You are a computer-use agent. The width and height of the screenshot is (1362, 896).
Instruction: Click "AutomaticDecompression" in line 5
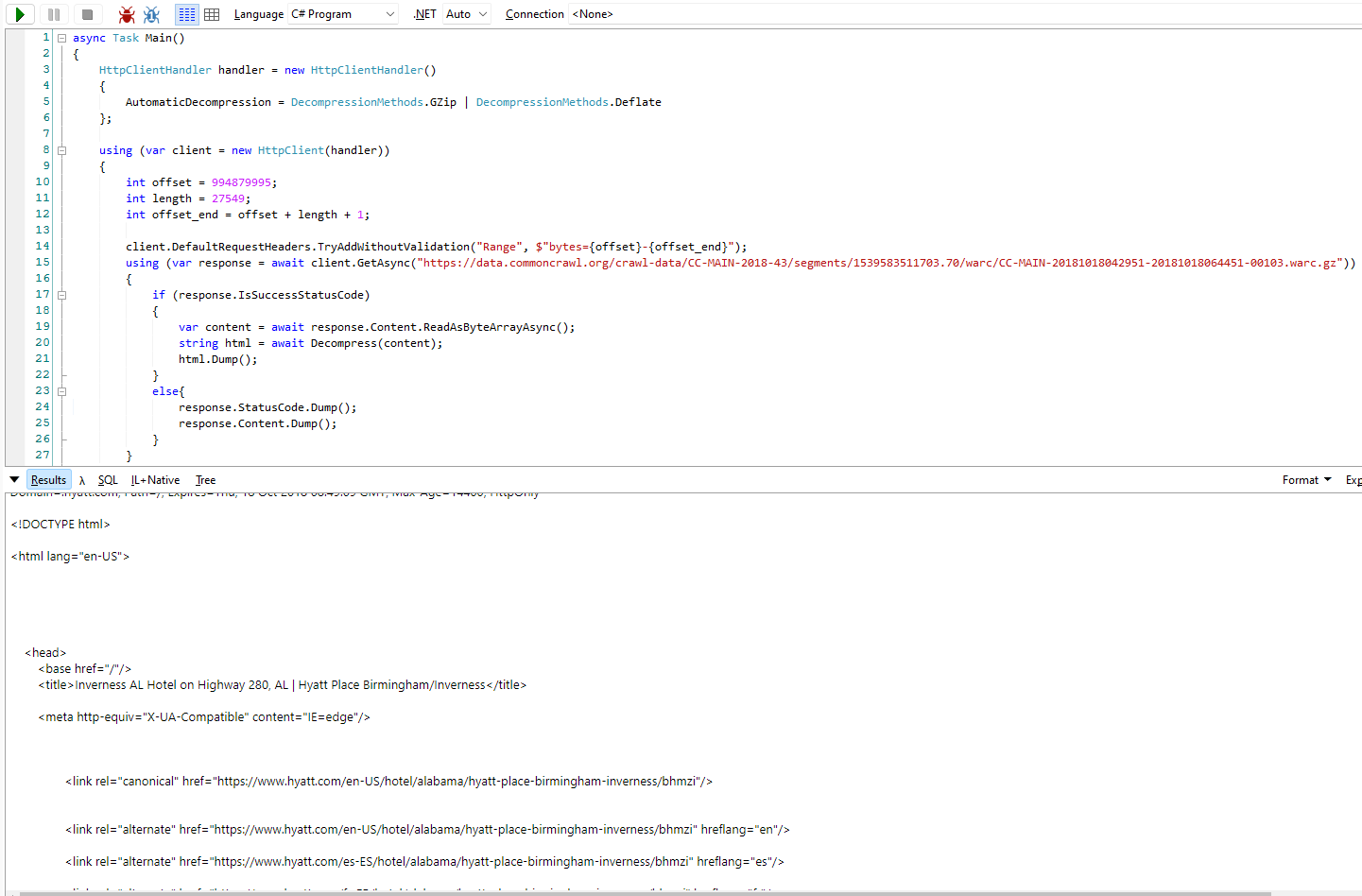(198, 102)
